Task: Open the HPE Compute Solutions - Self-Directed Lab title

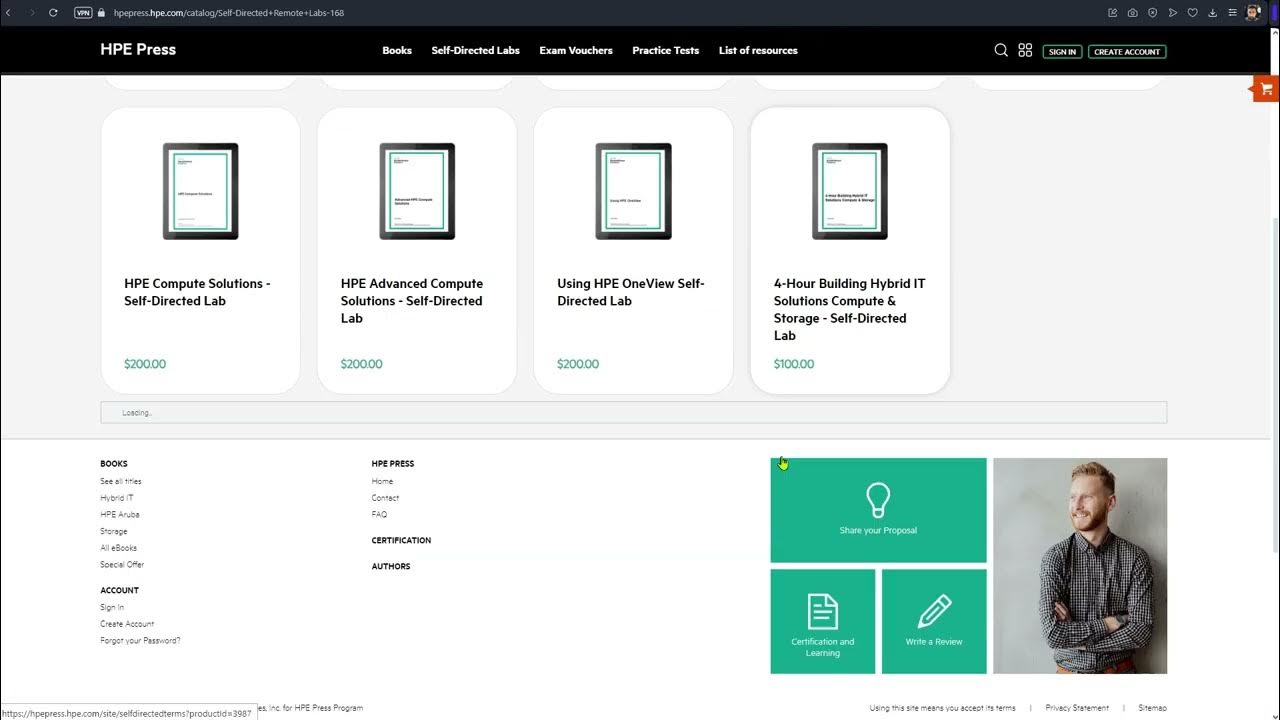Action: (x=197, y=292)
